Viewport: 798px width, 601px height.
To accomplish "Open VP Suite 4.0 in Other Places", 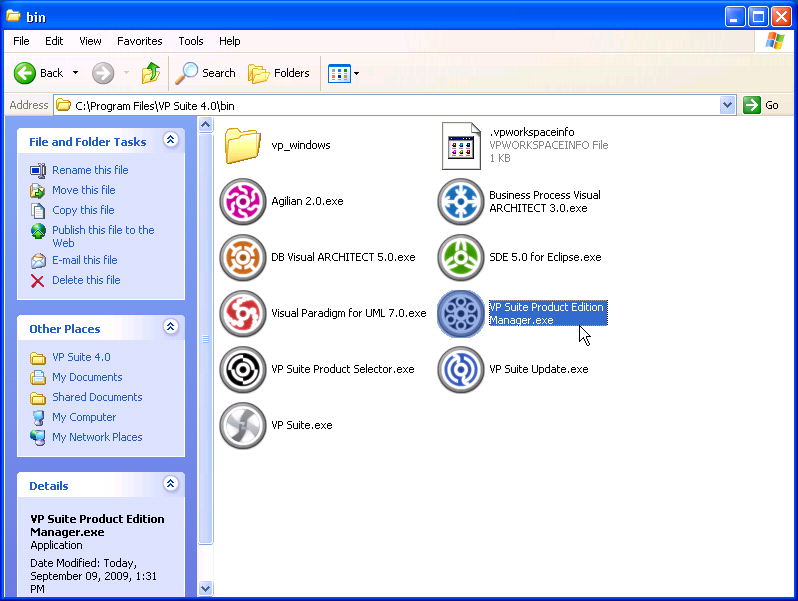I will [x=81, y=357].
